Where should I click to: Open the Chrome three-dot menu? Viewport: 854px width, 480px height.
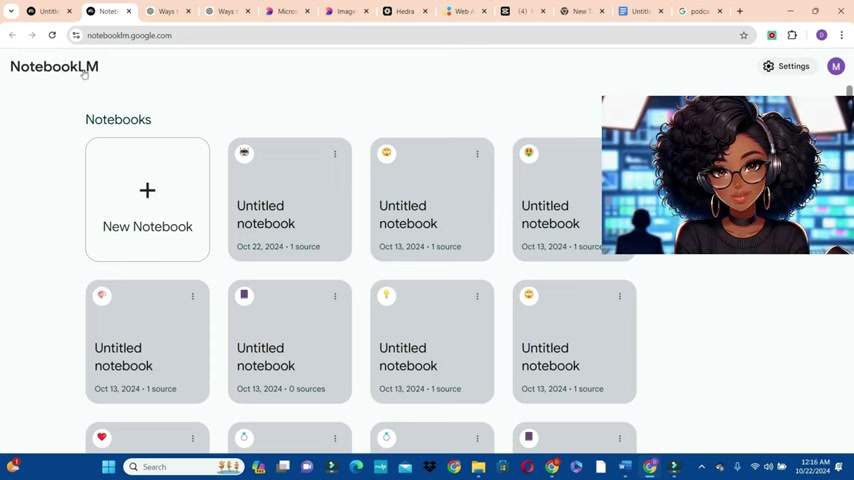(841, 35)
